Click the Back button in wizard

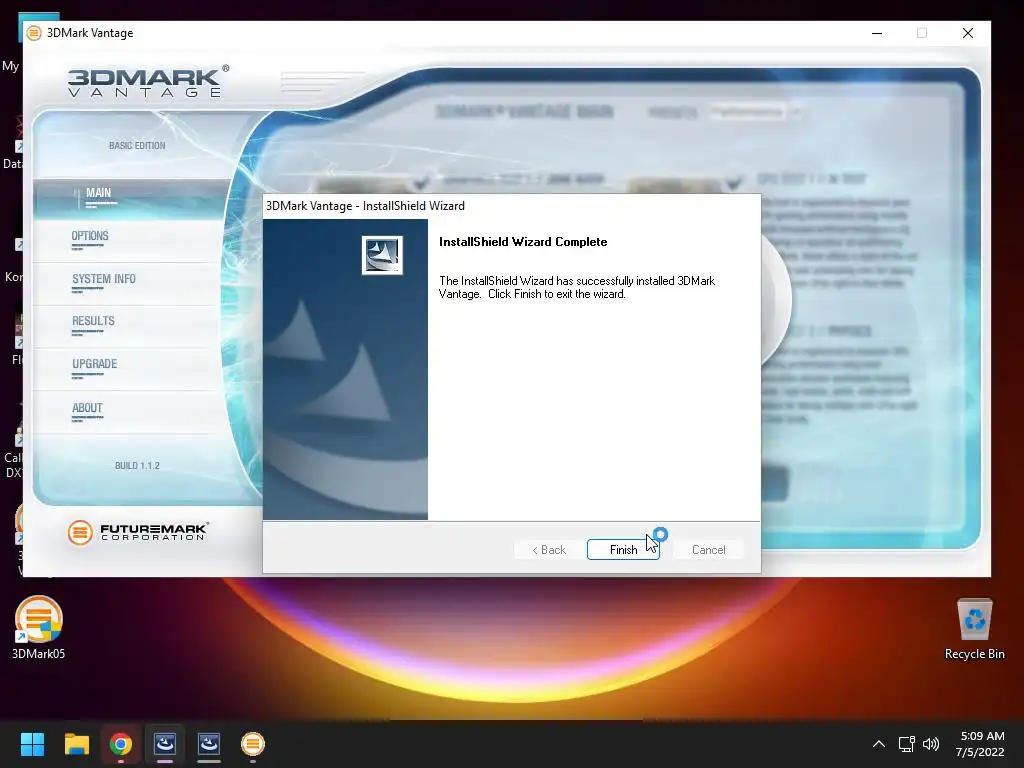549,550
